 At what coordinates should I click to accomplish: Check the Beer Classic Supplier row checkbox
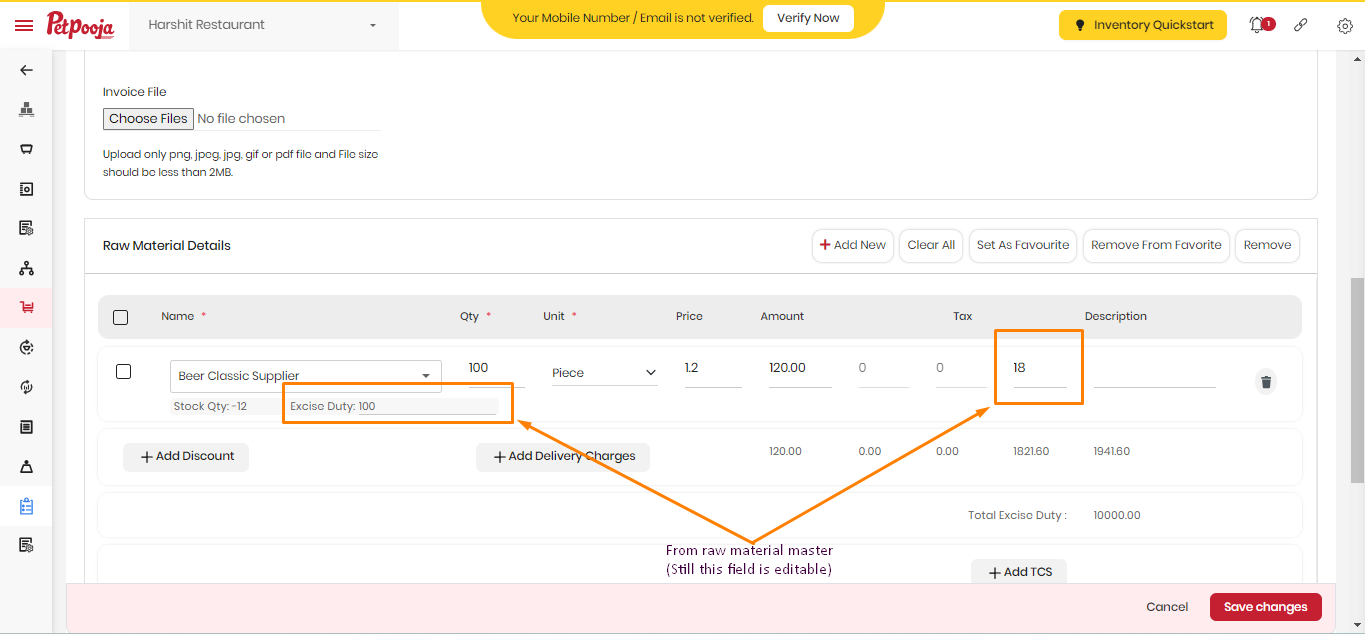[x=124, y=372]
